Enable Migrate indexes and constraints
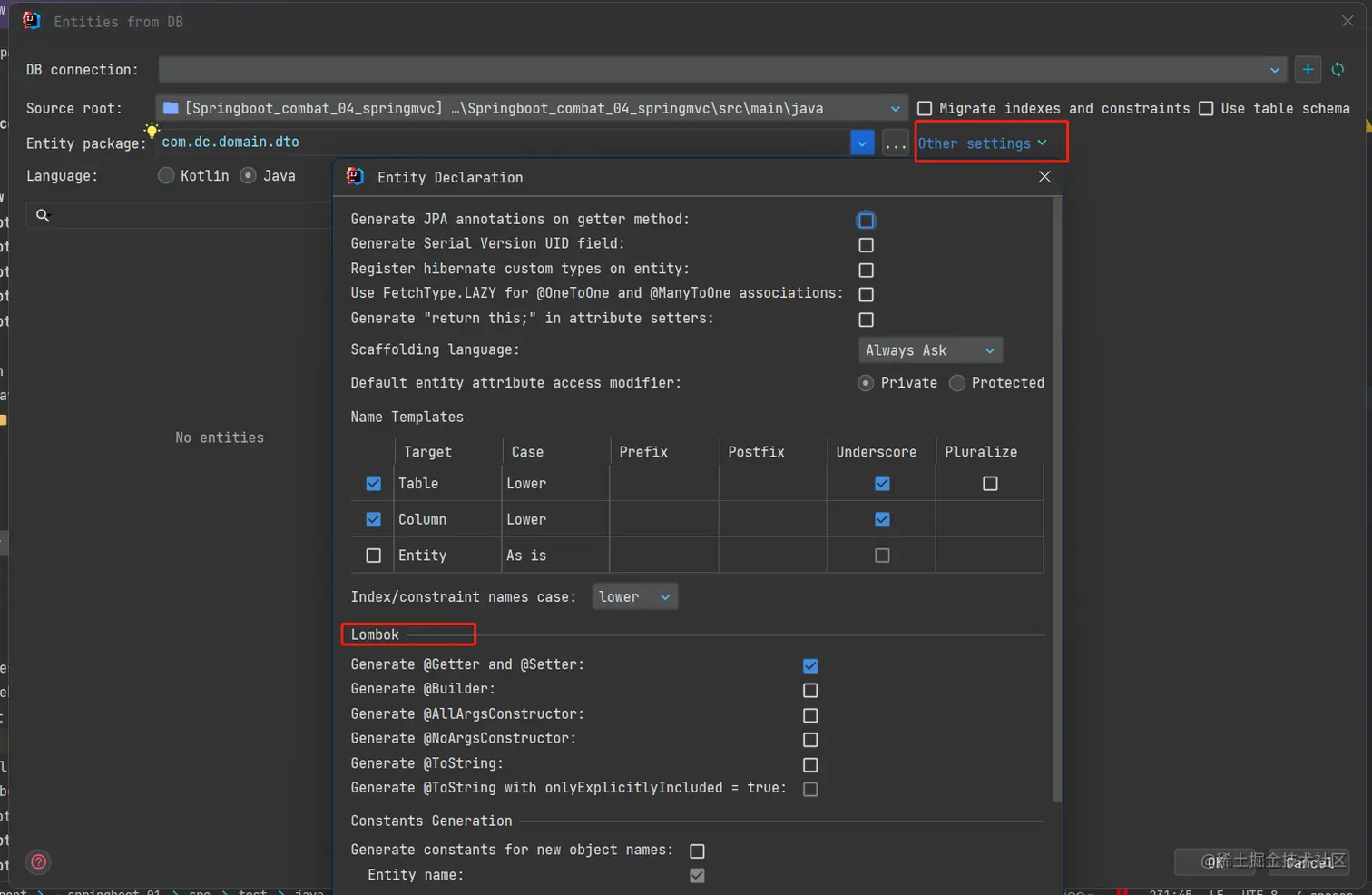This screenshot has width=1372, height=895. [x=925, y=108]
